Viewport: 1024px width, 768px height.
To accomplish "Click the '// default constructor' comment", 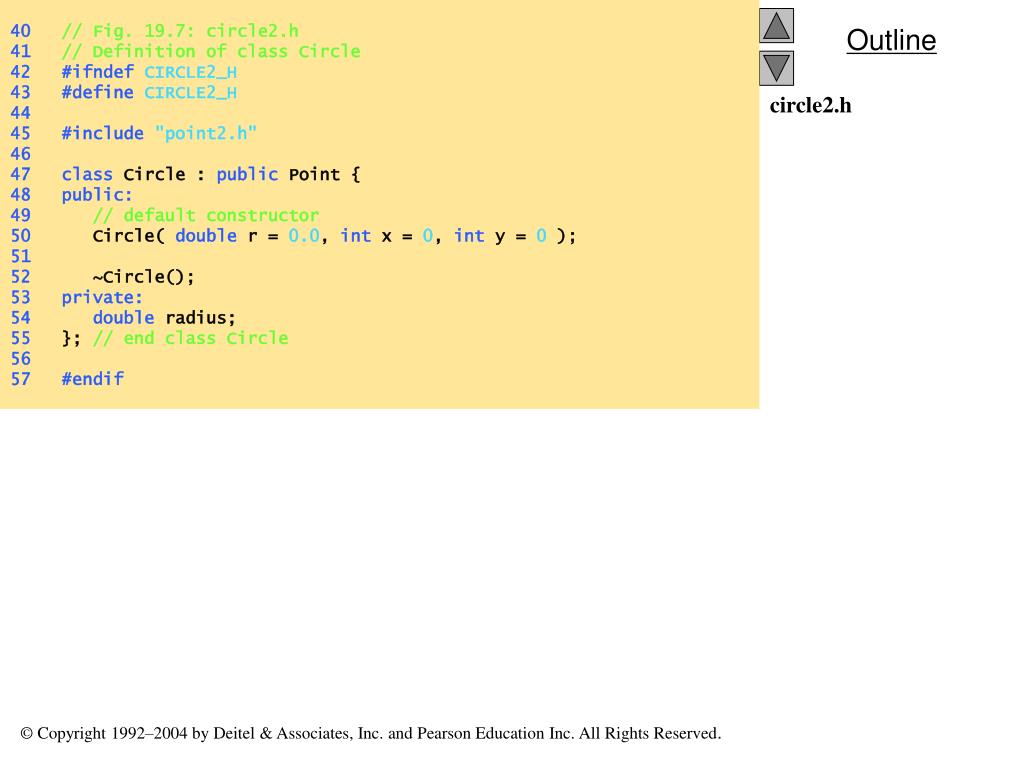I will click(206, 216).
